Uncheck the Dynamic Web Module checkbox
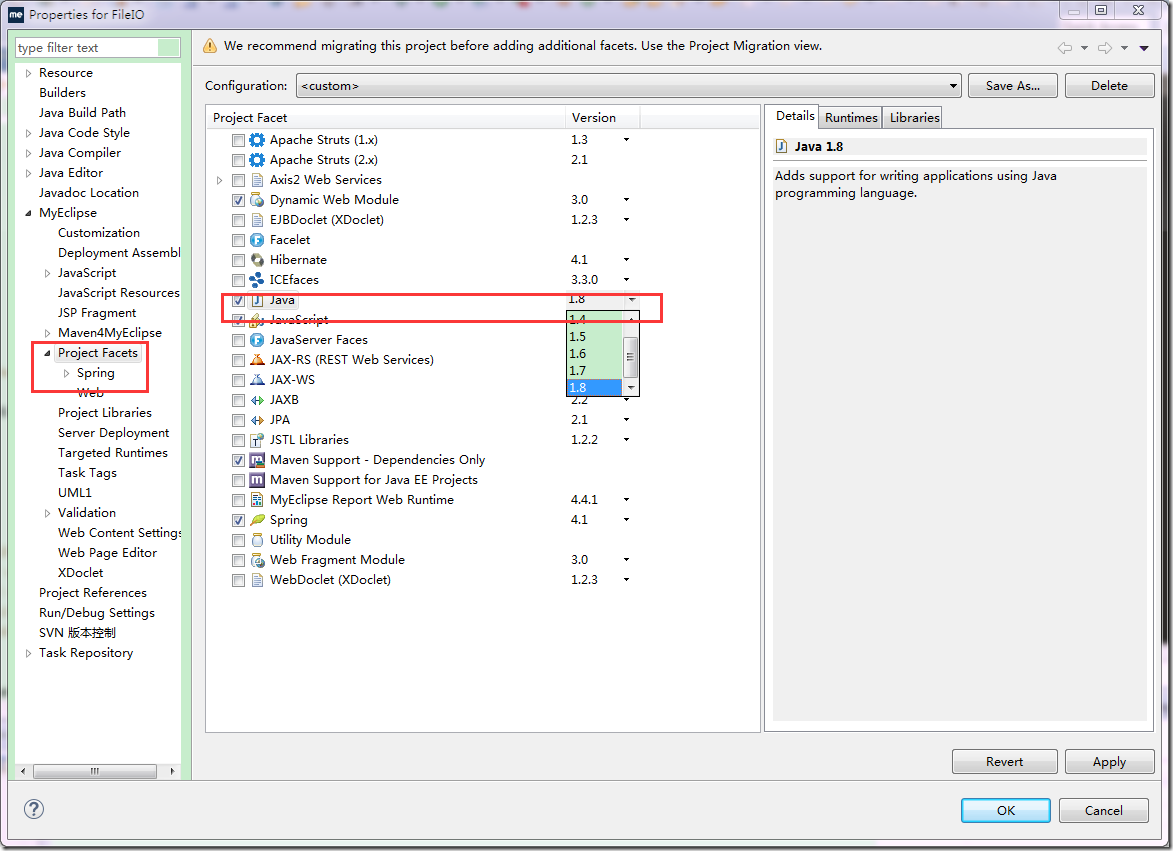This screenshot has height=851, width=1173. (238, 200)
